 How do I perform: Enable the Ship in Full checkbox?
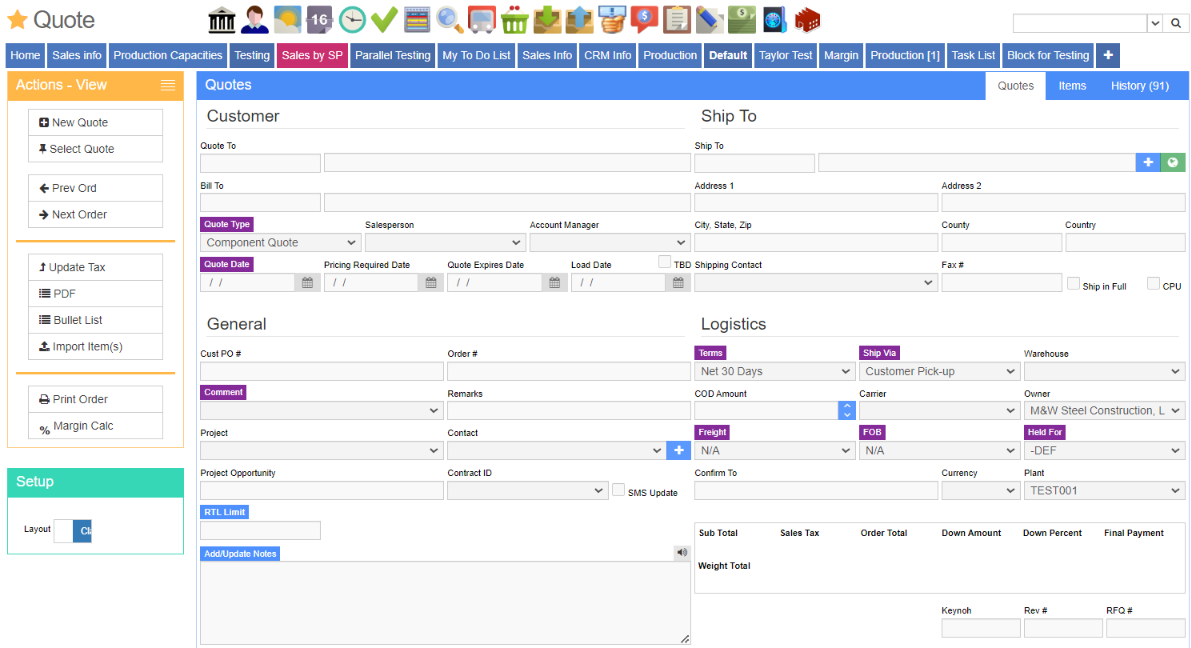(x=1073, y=284)
